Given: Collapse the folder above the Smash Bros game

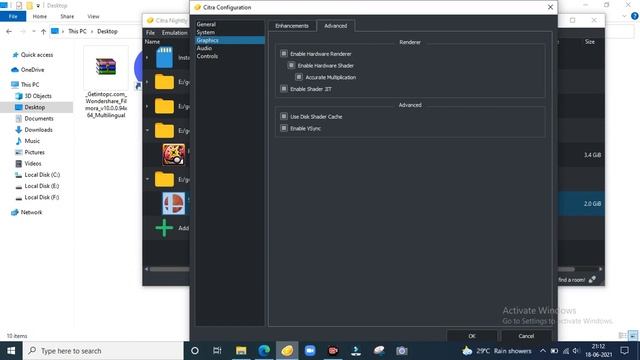Looking at the screenshot, I should point(147,179).
